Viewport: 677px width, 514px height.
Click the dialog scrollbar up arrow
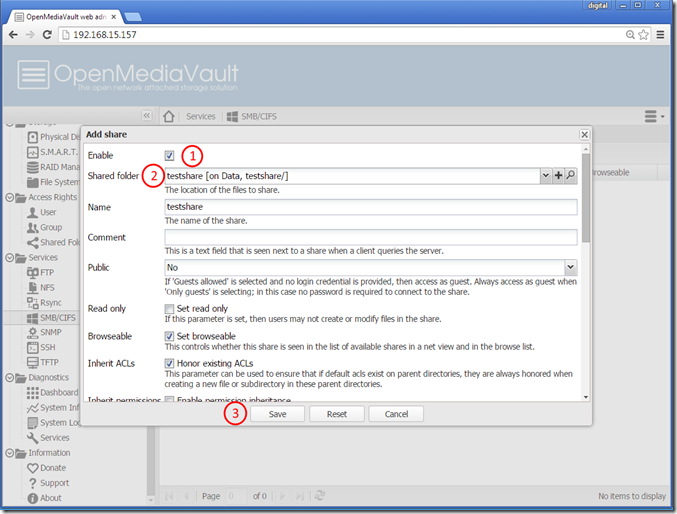586,149
